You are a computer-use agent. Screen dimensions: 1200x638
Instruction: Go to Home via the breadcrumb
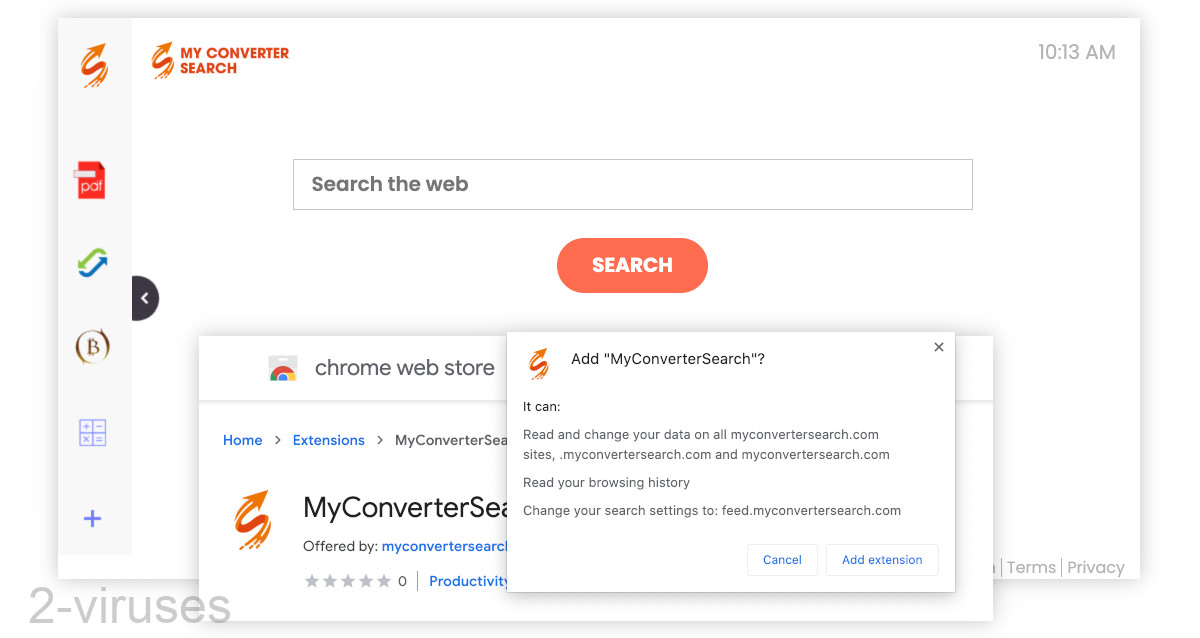[x=242, y=440]
